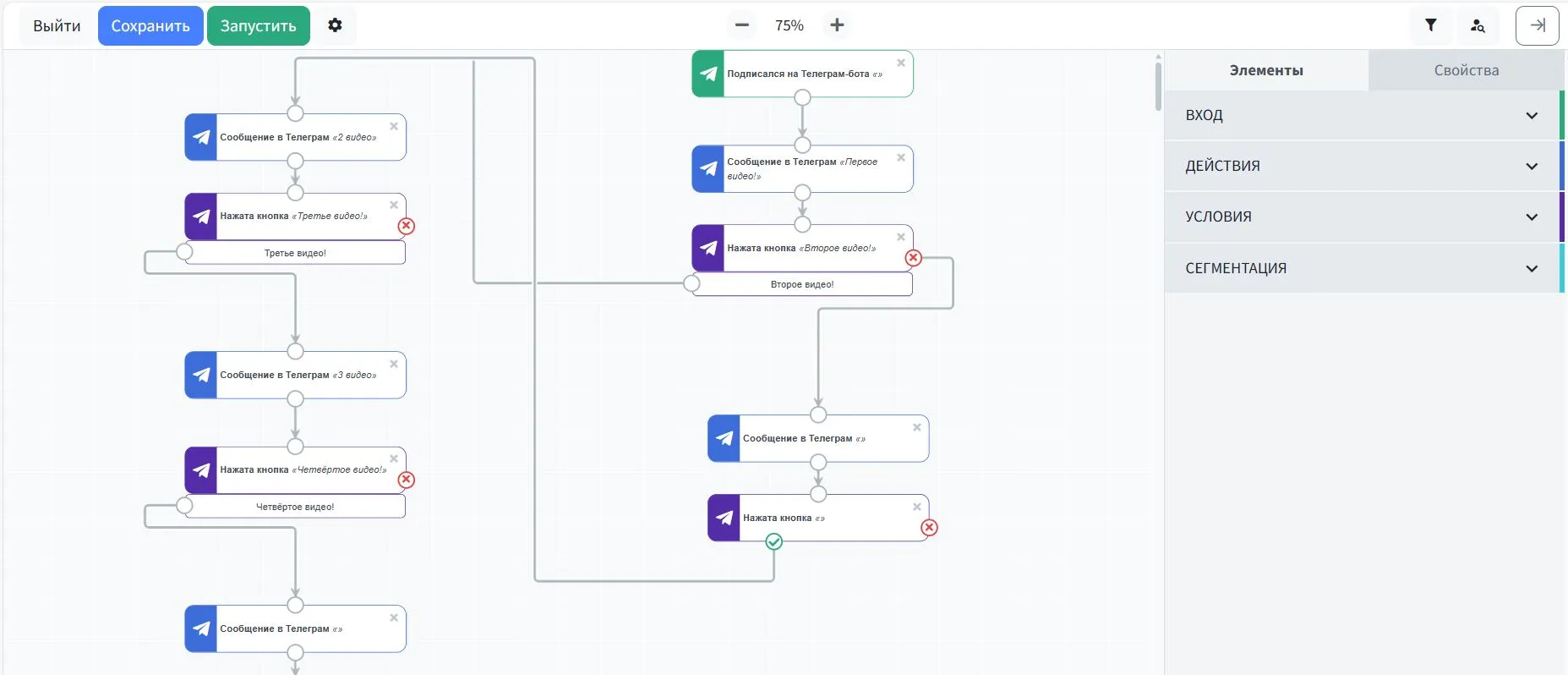This screenshot has width=1568, height=675.
Task: Collapse the side panel with the arrow icon
Action: 1537,25
